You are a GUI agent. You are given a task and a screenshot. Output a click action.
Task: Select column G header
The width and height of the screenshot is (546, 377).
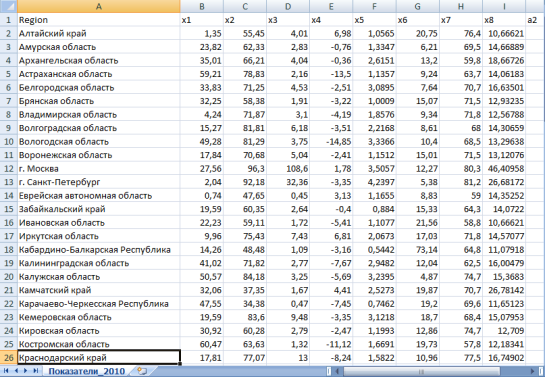[418, 6]
